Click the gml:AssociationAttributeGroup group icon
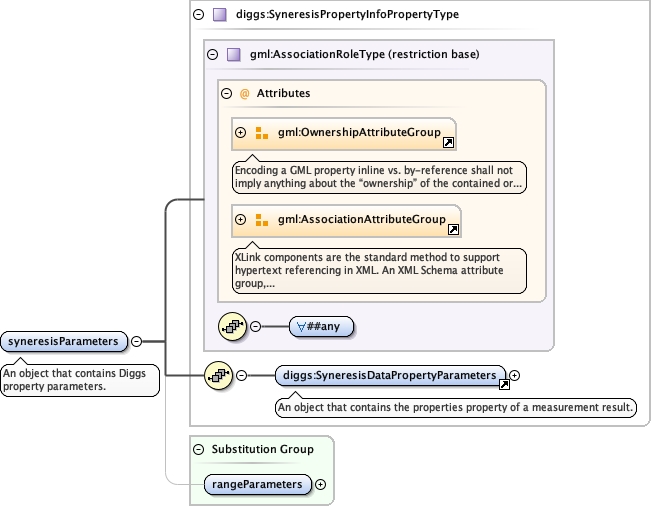This screenshot has width=652, height=507. (262, 220)
